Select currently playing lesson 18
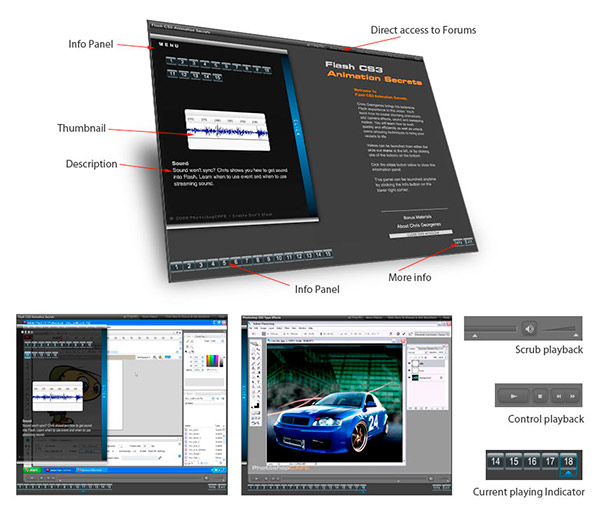600x513 pixels. click(568, 462)
